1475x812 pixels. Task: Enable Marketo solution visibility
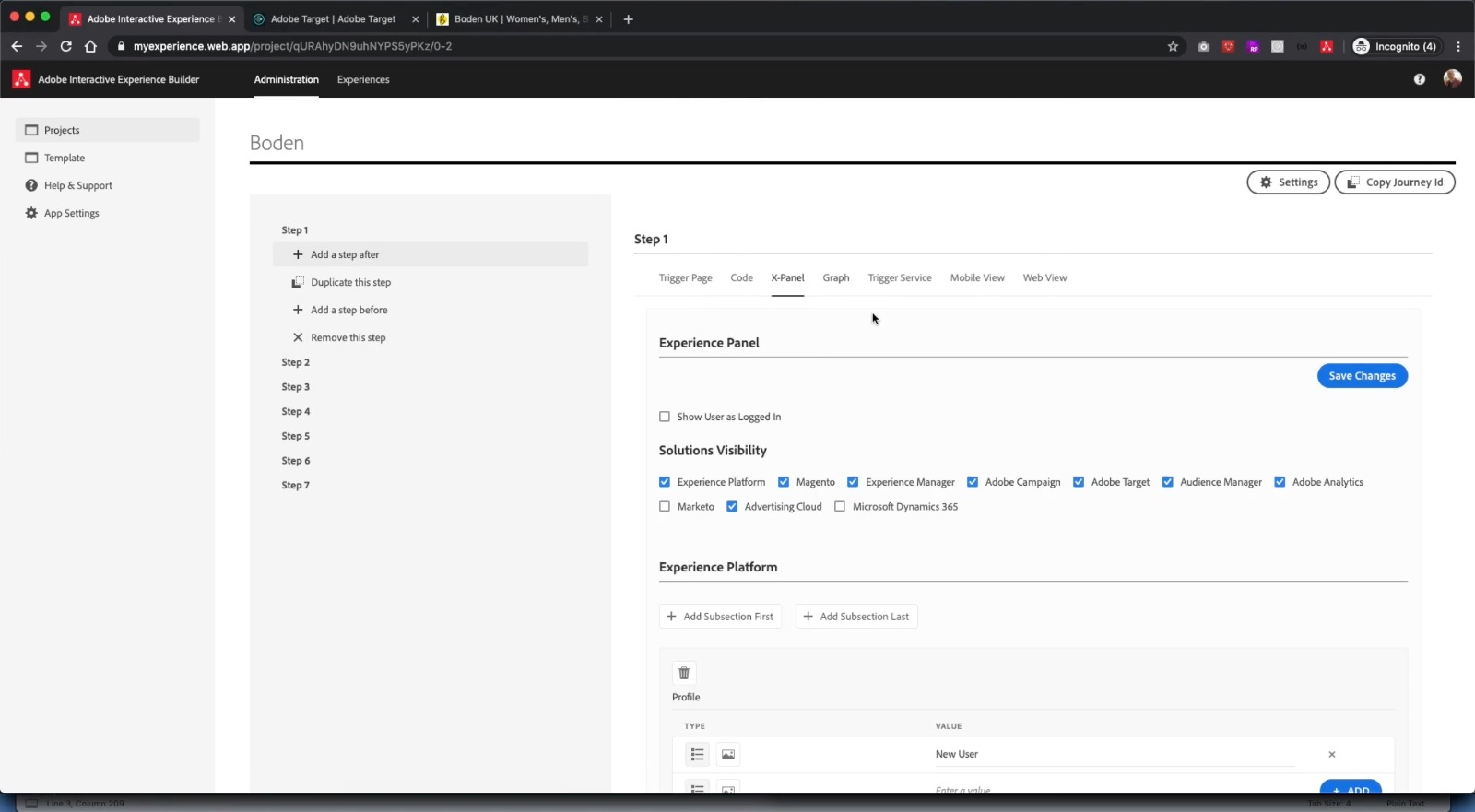665,506
